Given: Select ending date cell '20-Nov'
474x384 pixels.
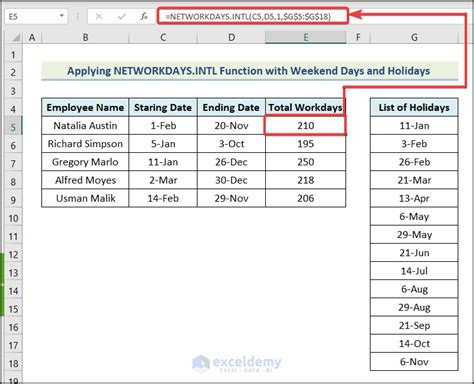Looking at the screenshot, I should 231,126.
